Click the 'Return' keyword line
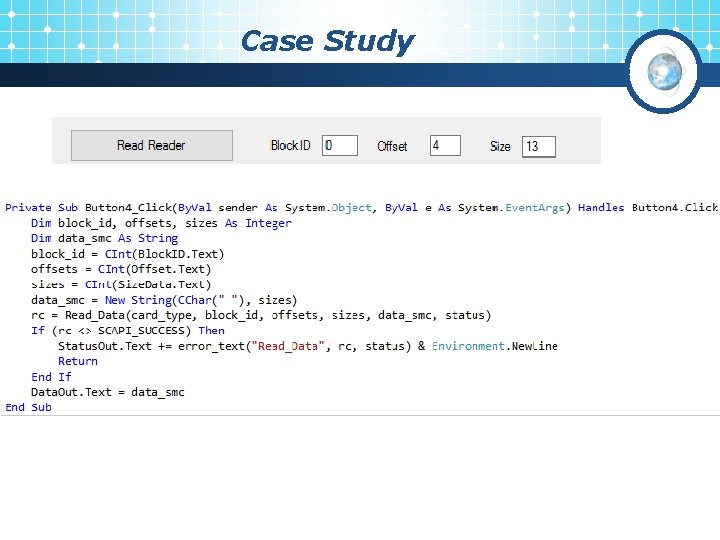This screenshot has width=720, height=540. (78, 361)
